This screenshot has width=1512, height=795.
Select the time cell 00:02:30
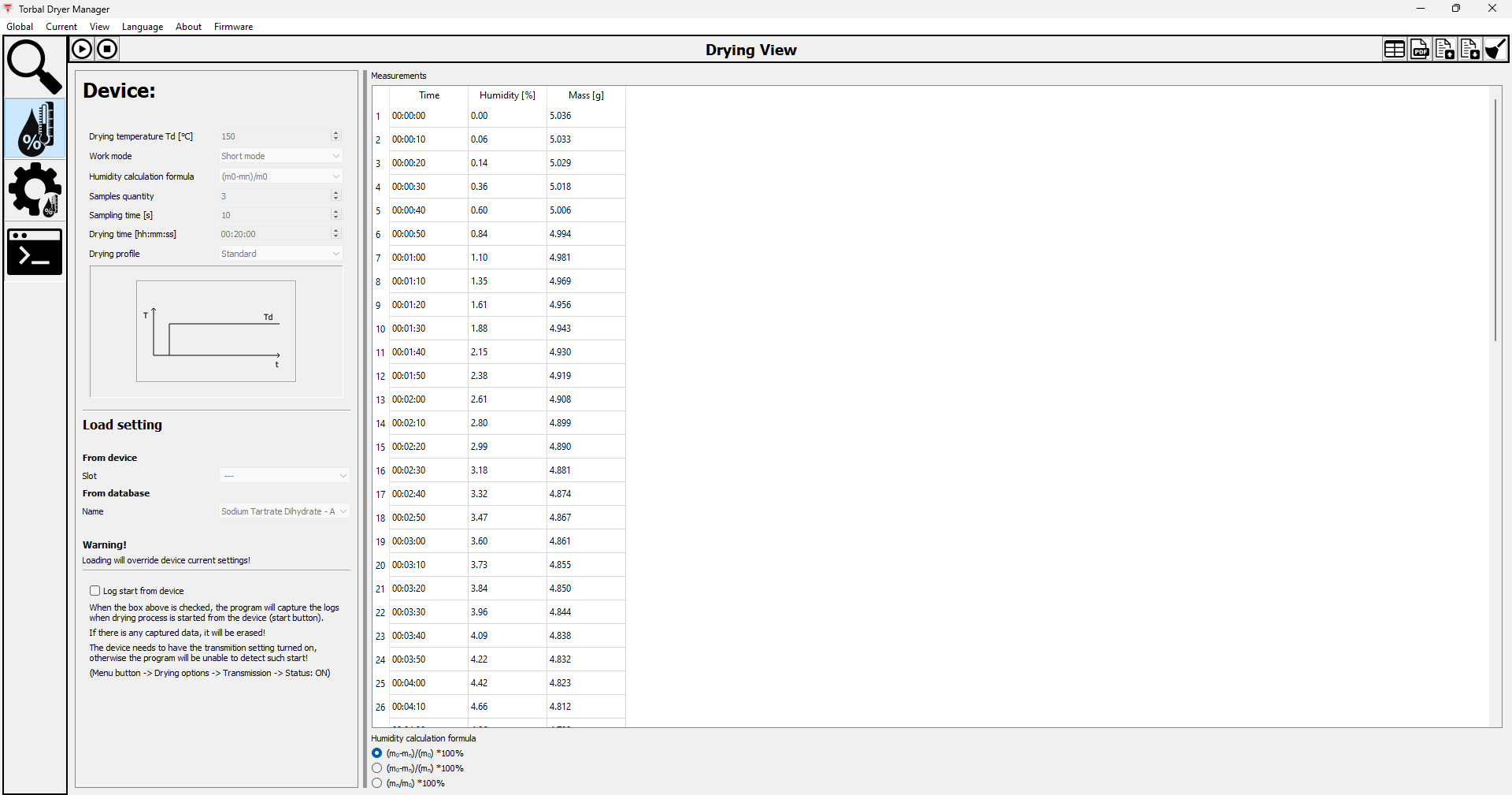(428, 470)
